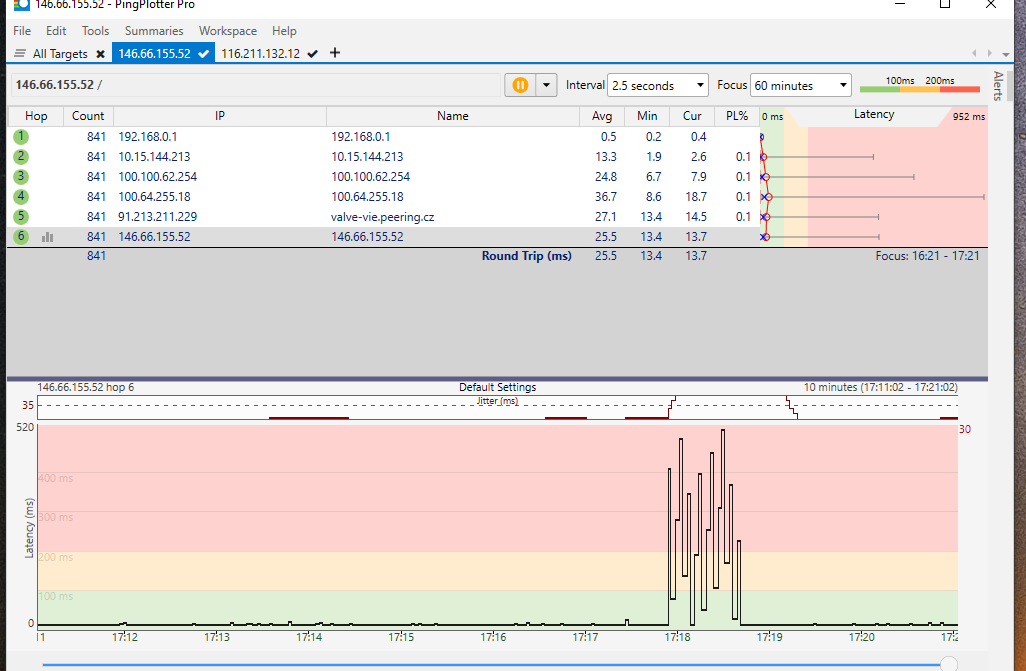
Task: Toggle the hop 6 timeline graph icon
Action: coord(47,237)
